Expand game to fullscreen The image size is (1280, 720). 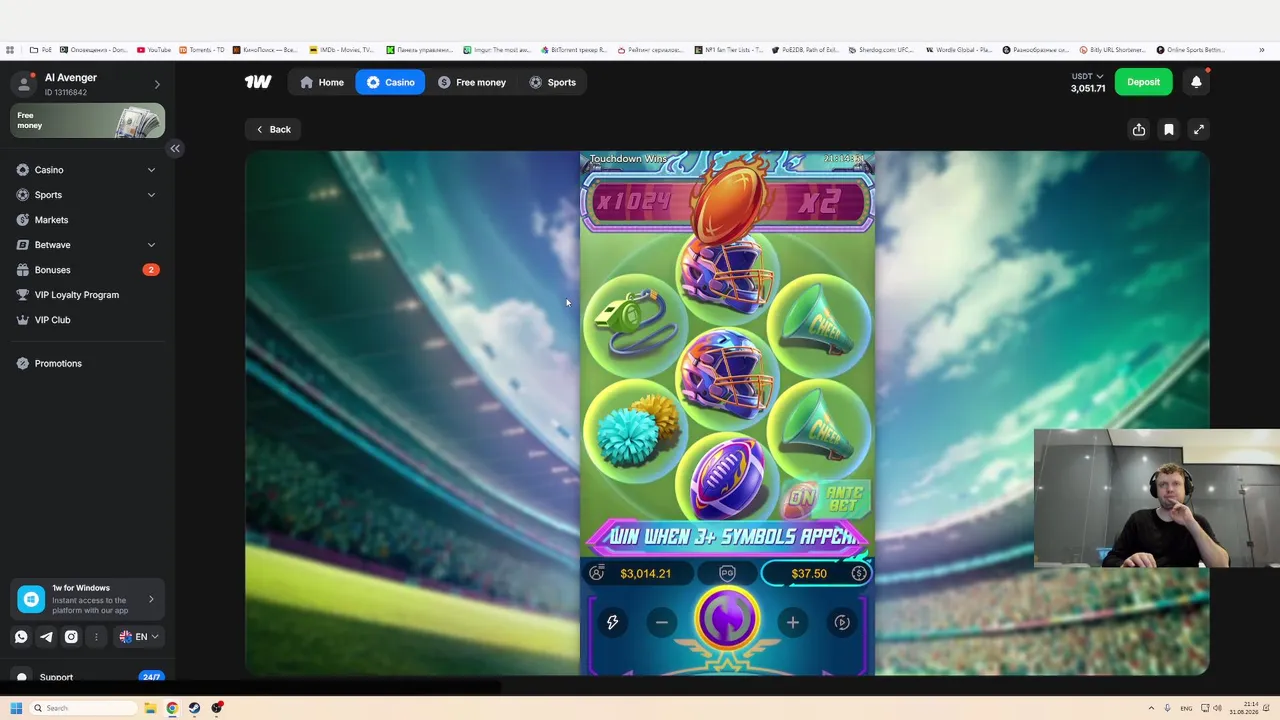pyautogui.click(x=1199, y=129)
